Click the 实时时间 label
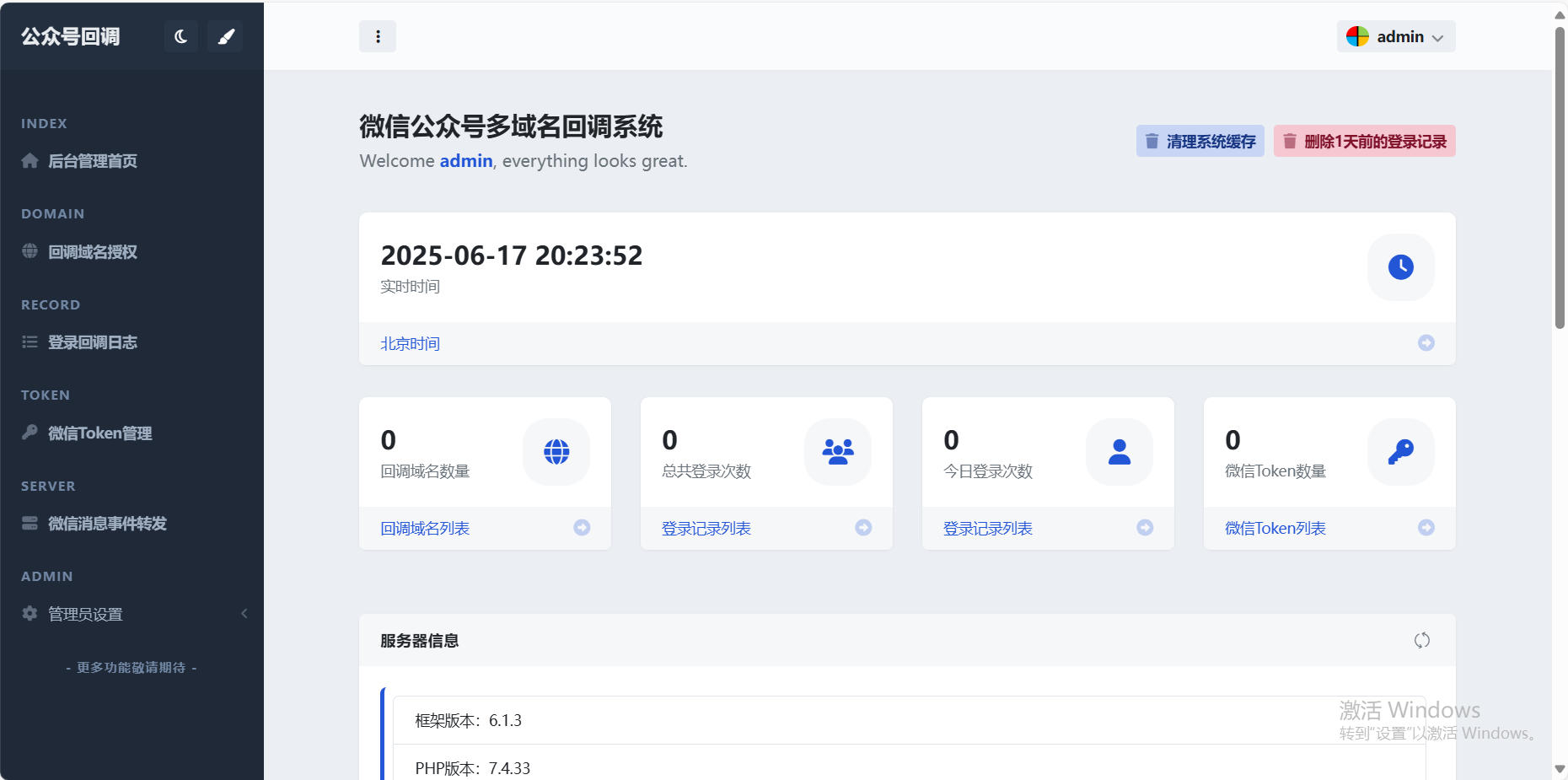The height and width of the screenshot is (780, 1568). [411, 287]
